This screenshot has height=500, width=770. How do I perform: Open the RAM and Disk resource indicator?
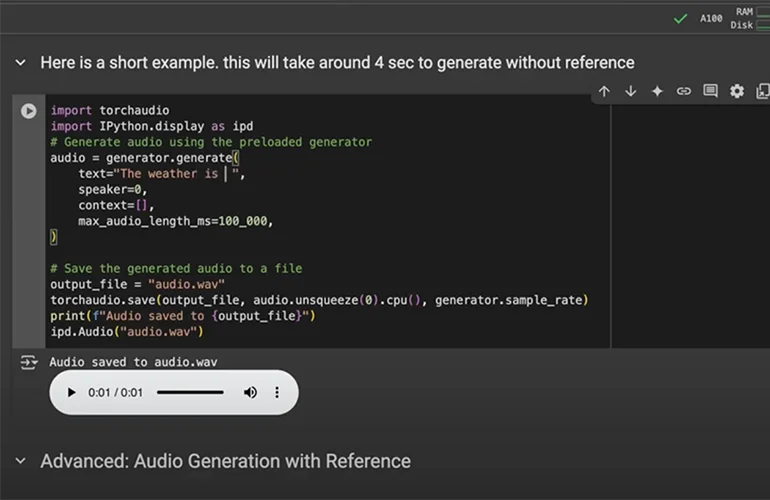coord(743,18)
